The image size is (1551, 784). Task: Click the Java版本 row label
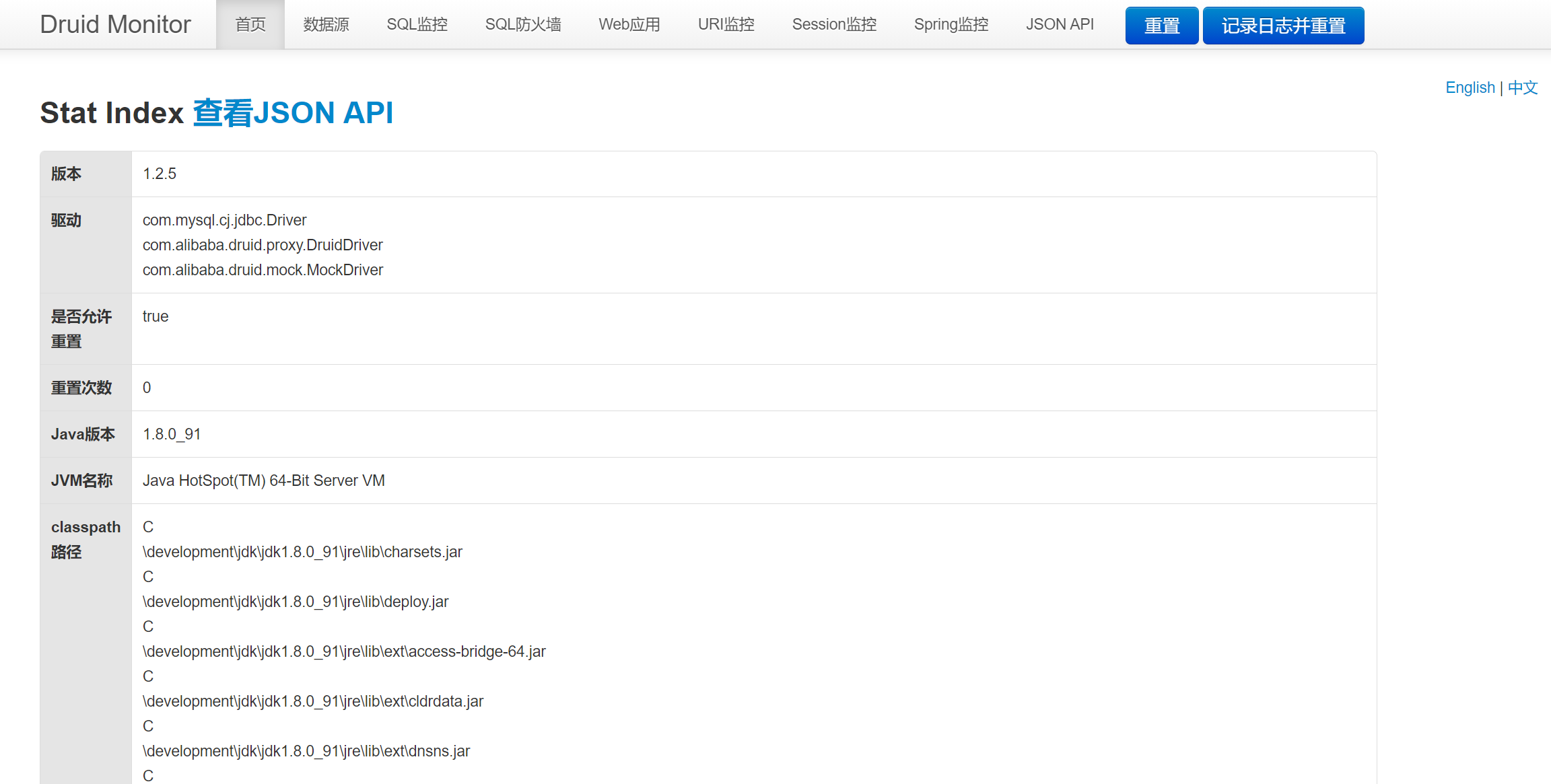click(x=83, y=434)
